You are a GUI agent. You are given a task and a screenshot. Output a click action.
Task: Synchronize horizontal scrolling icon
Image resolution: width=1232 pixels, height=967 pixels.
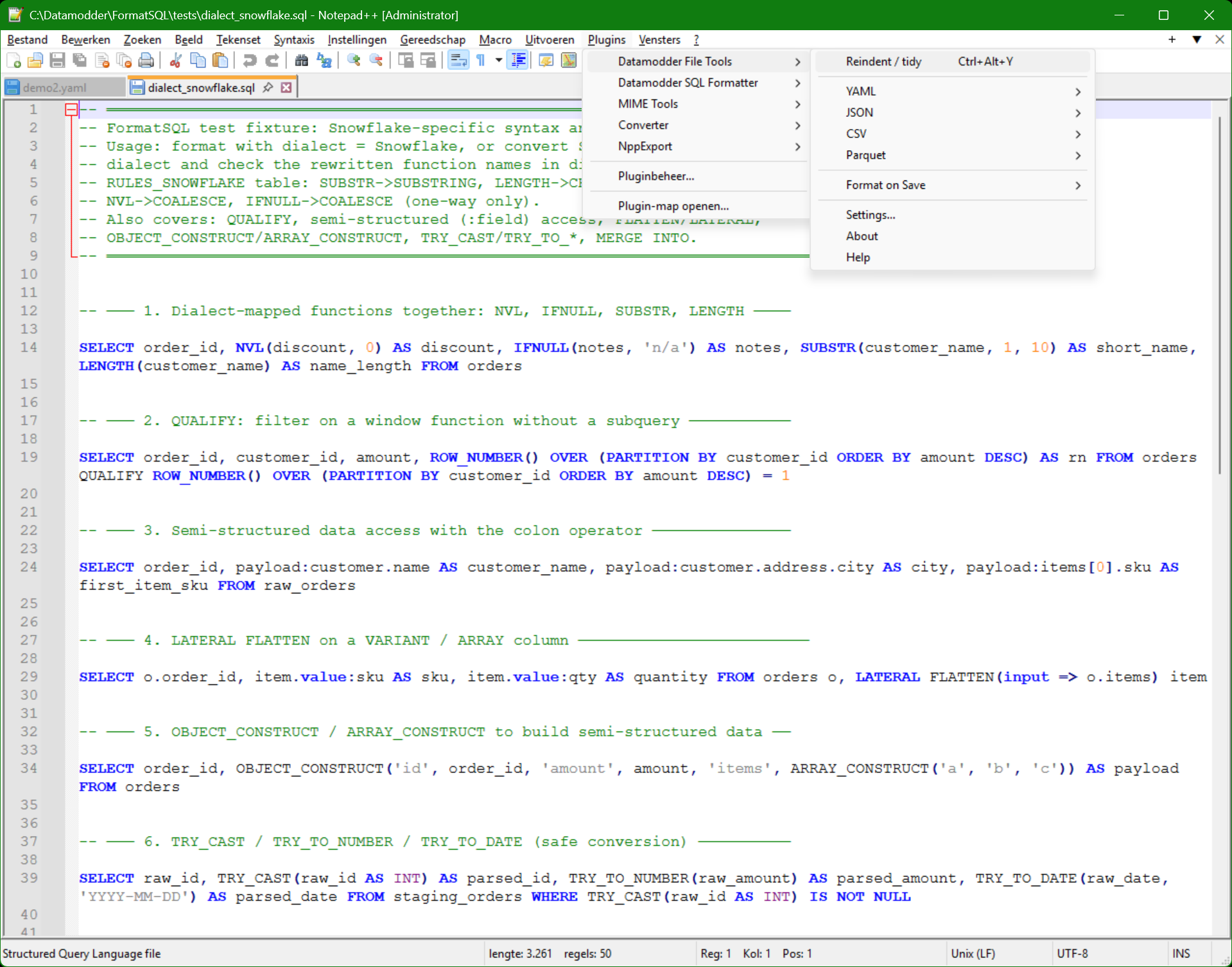click(x=428, y=60)
